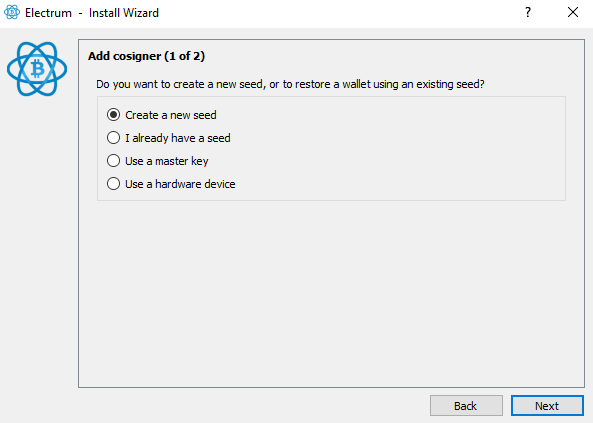Choose the 'I already have a seed' radio button

[113, 138]
